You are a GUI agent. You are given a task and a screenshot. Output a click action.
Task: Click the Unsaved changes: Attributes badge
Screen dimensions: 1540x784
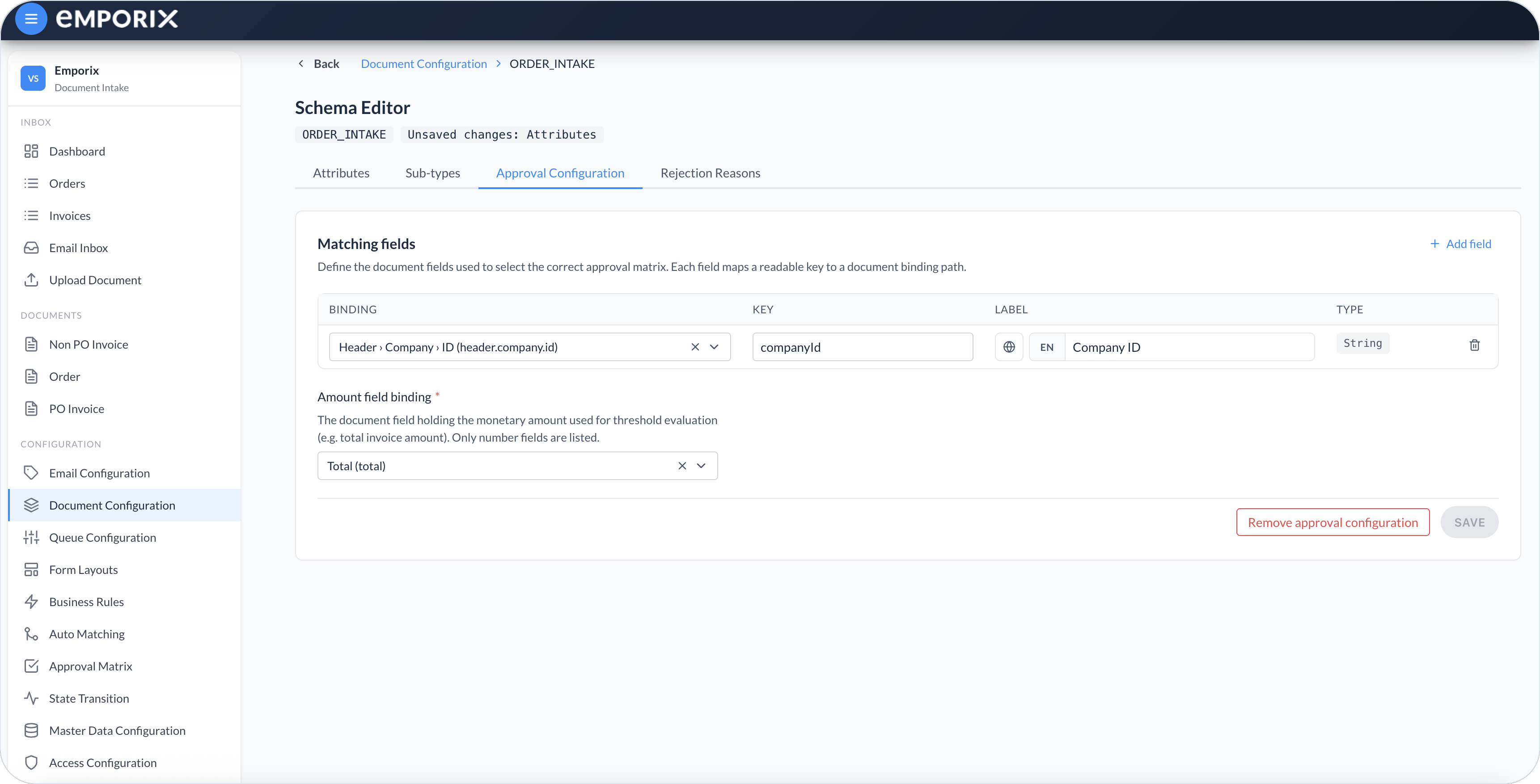(502, 135)
